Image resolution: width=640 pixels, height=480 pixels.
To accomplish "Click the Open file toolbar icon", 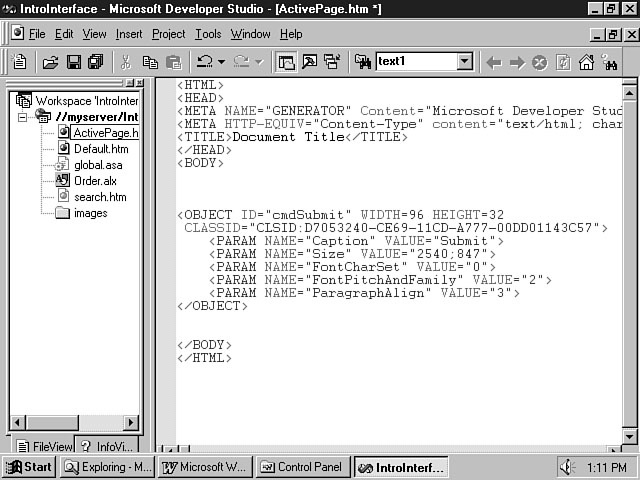I will coord(50,62).
